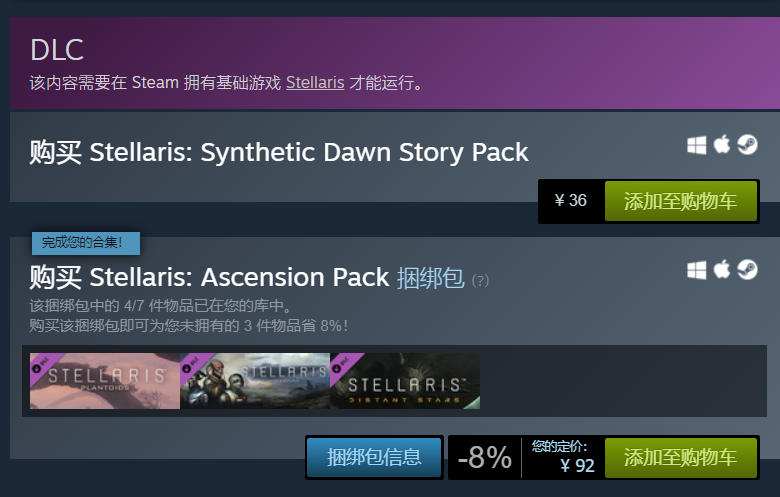Click the 捆绑包 bundle link text

tap(430, 278)
